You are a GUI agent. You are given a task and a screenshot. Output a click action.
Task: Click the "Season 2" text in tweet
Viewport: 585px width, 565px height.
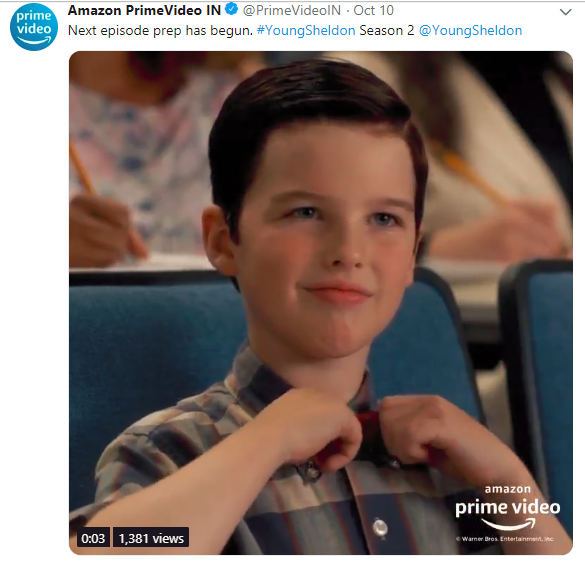point(387,31)
